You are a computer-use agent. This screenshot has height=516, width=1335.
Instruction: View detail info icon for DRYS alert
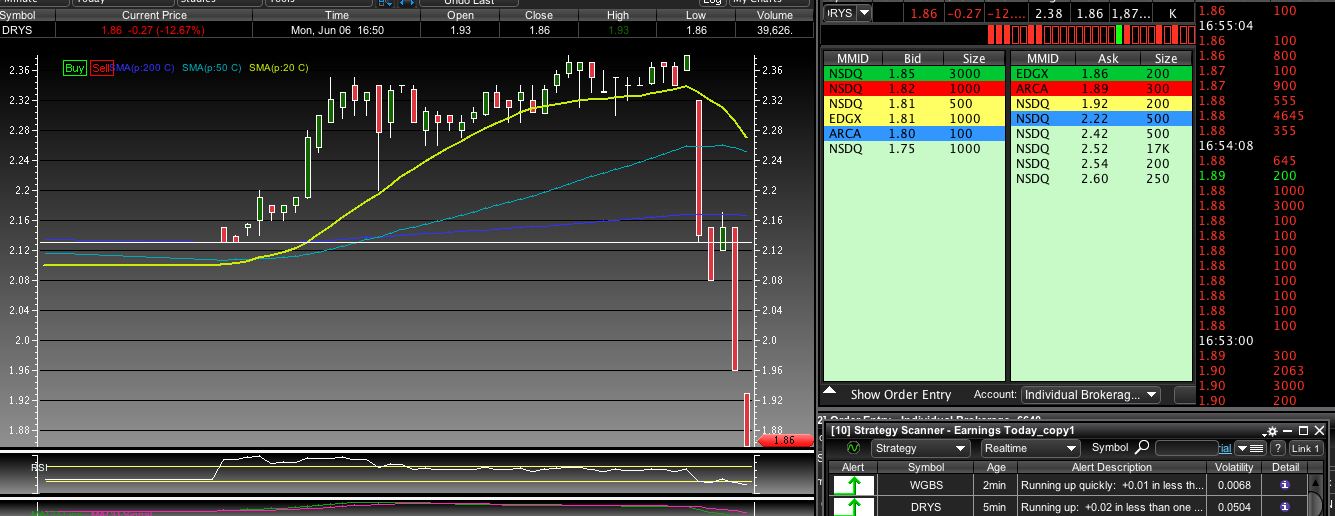[1285, 507]
